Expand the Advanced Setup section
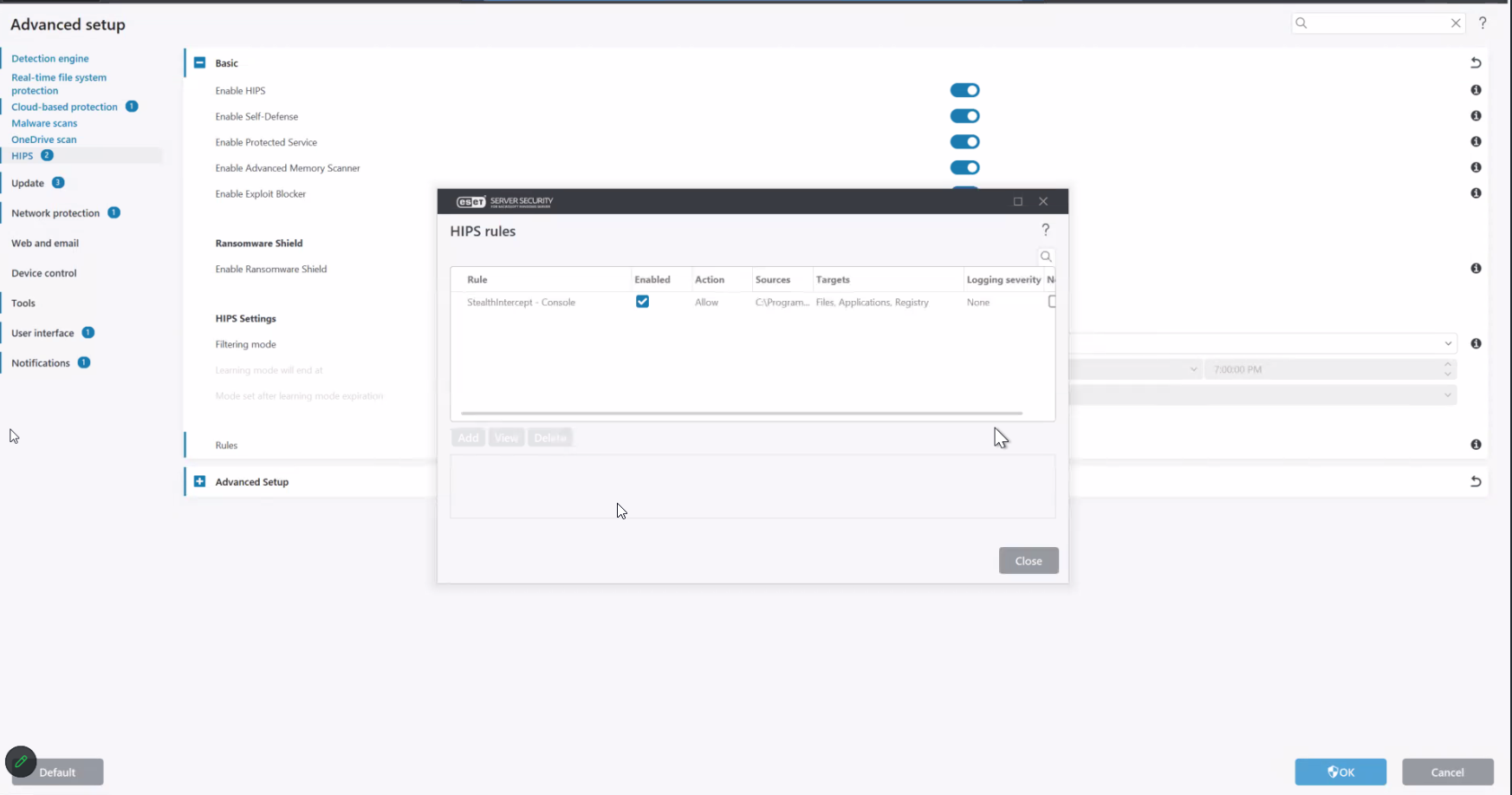Viewport: 1512px width, 795px height. 200,482
